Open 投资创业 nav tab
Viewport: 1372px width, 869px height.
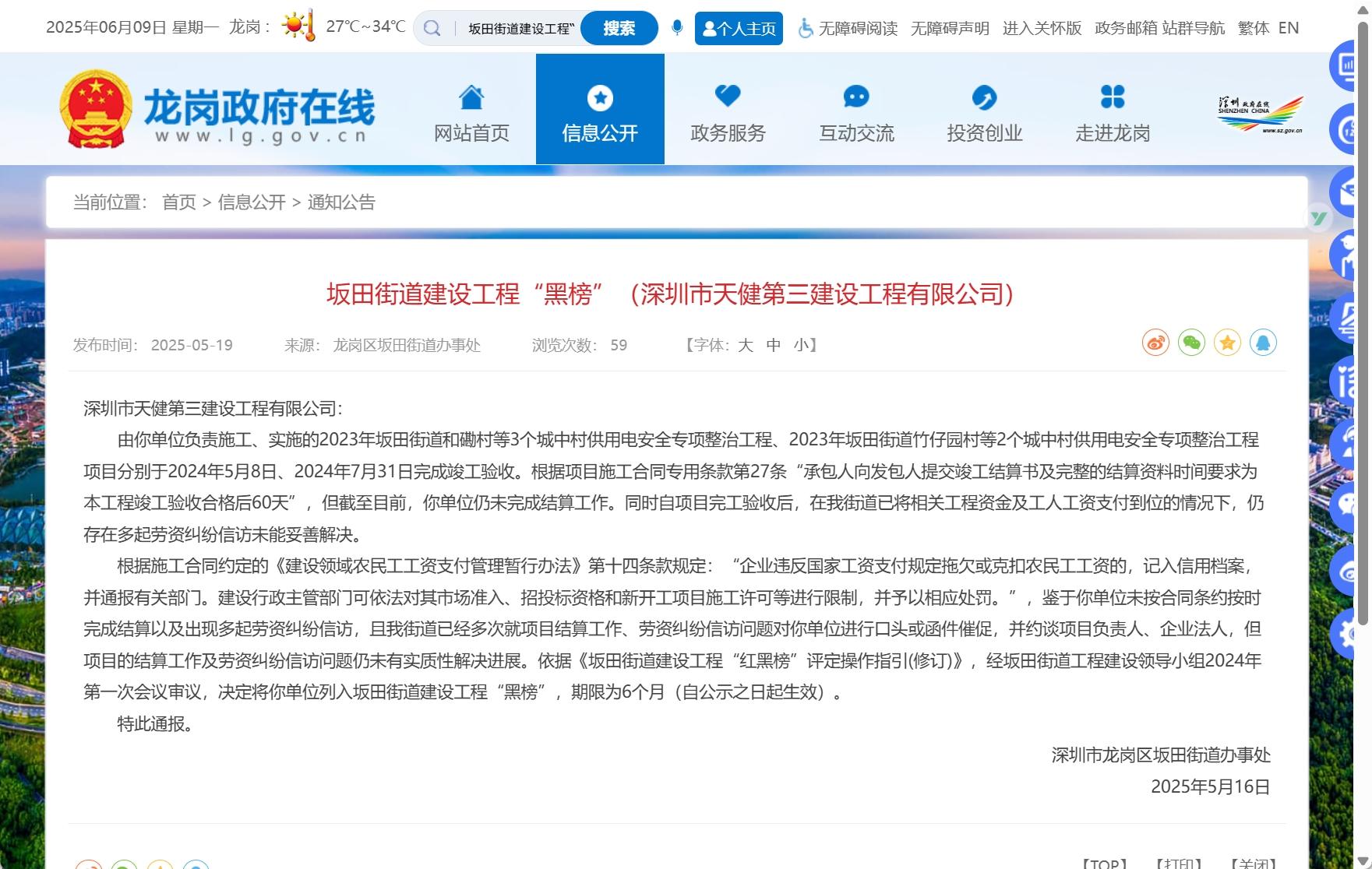point(985,109)
